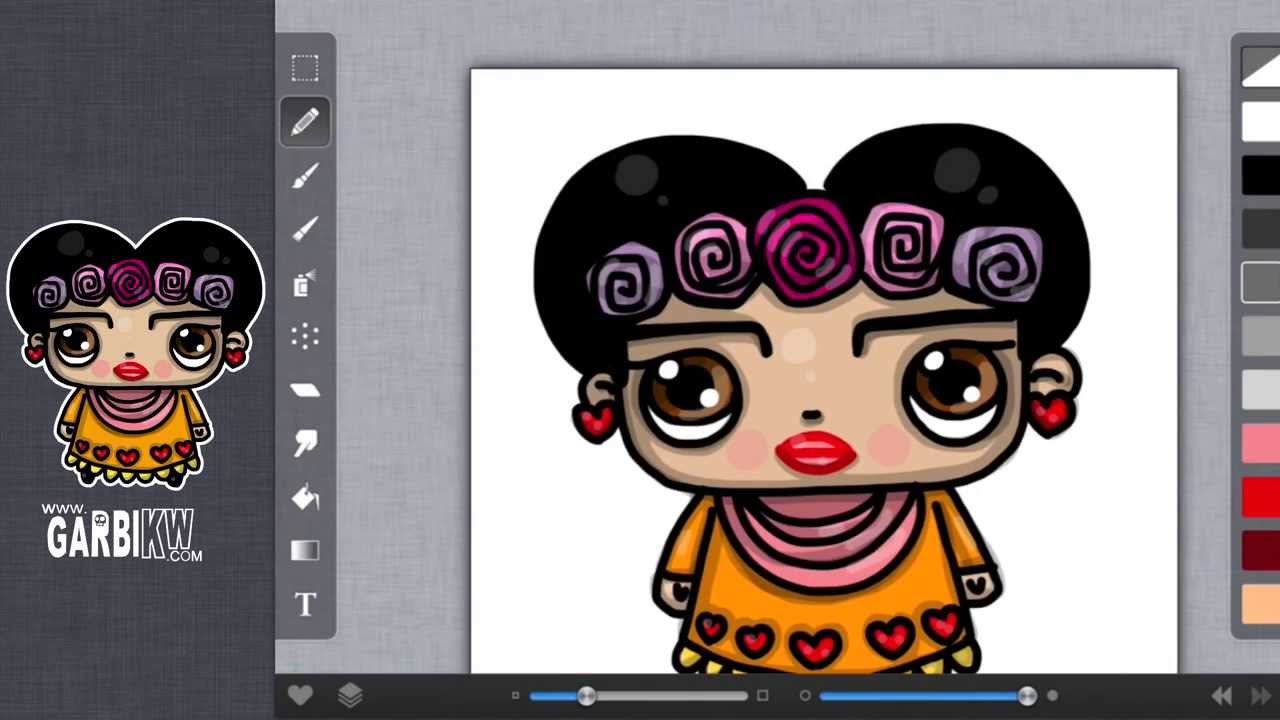Image resolution: width=1280 pixels, height=720 pixels.
Task: Select the Eraser tool
Action: (x=305, y=390)
